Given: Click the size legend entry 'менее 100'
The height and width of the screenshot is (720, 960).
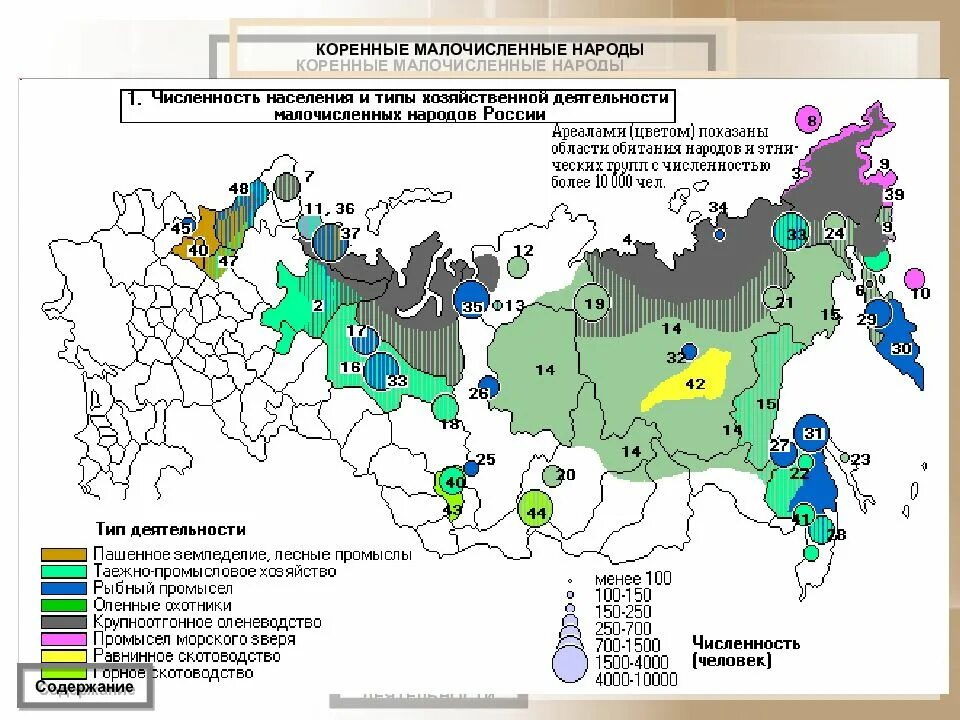Looking at the screenshot, I should click(633, 579).
